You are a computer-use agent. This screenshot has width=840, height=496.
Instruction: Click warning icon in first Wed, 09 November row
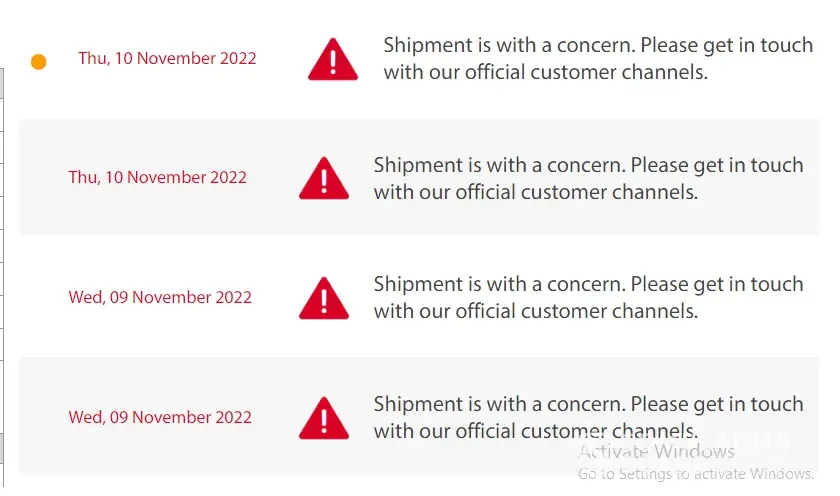324,299
